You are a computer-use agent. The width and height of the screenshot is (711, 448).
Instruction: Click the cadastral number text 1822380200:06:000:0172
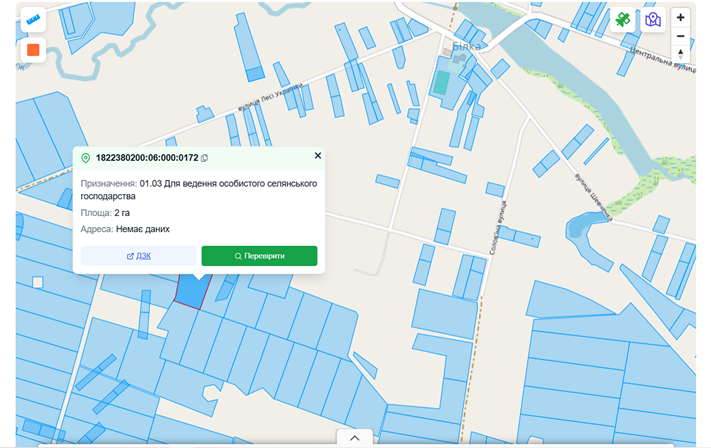coord(147,158)
